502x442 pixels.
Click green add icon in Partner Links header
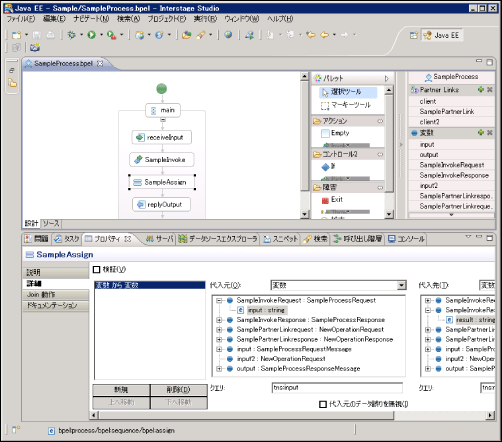[x=481, y=89]
